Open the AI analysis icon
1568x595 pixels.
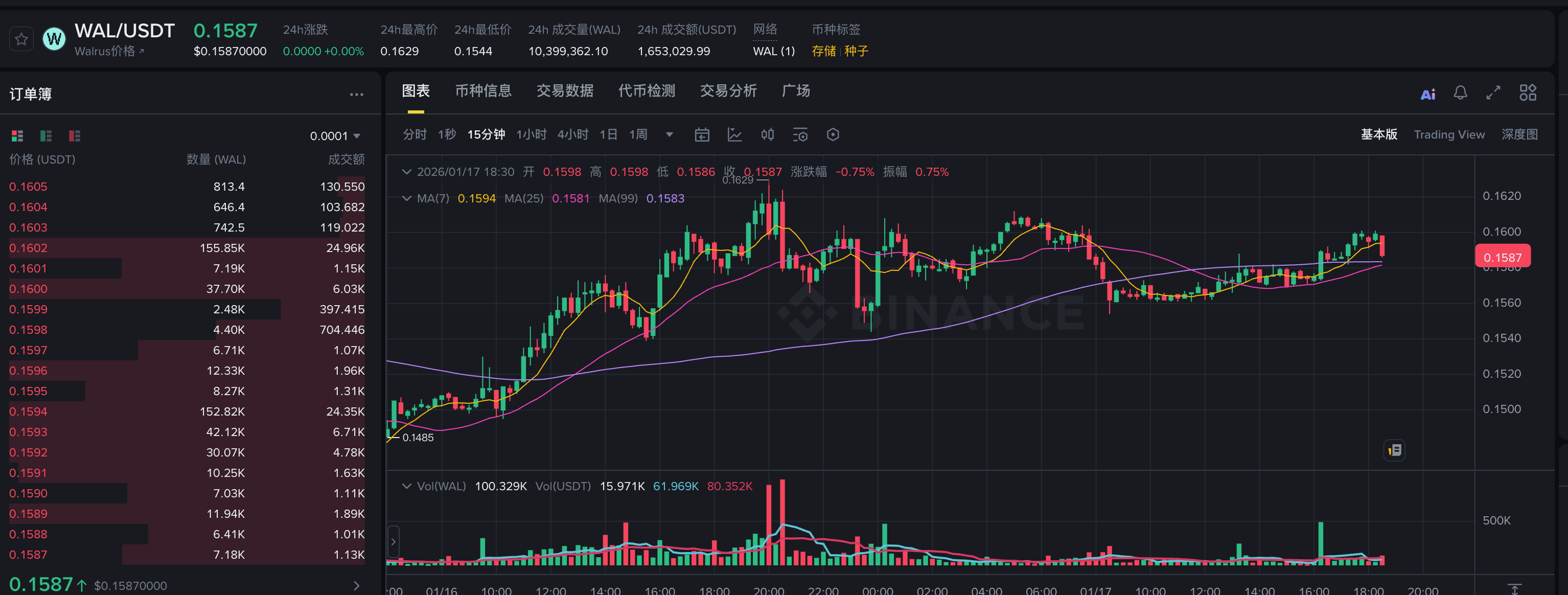1427,94
